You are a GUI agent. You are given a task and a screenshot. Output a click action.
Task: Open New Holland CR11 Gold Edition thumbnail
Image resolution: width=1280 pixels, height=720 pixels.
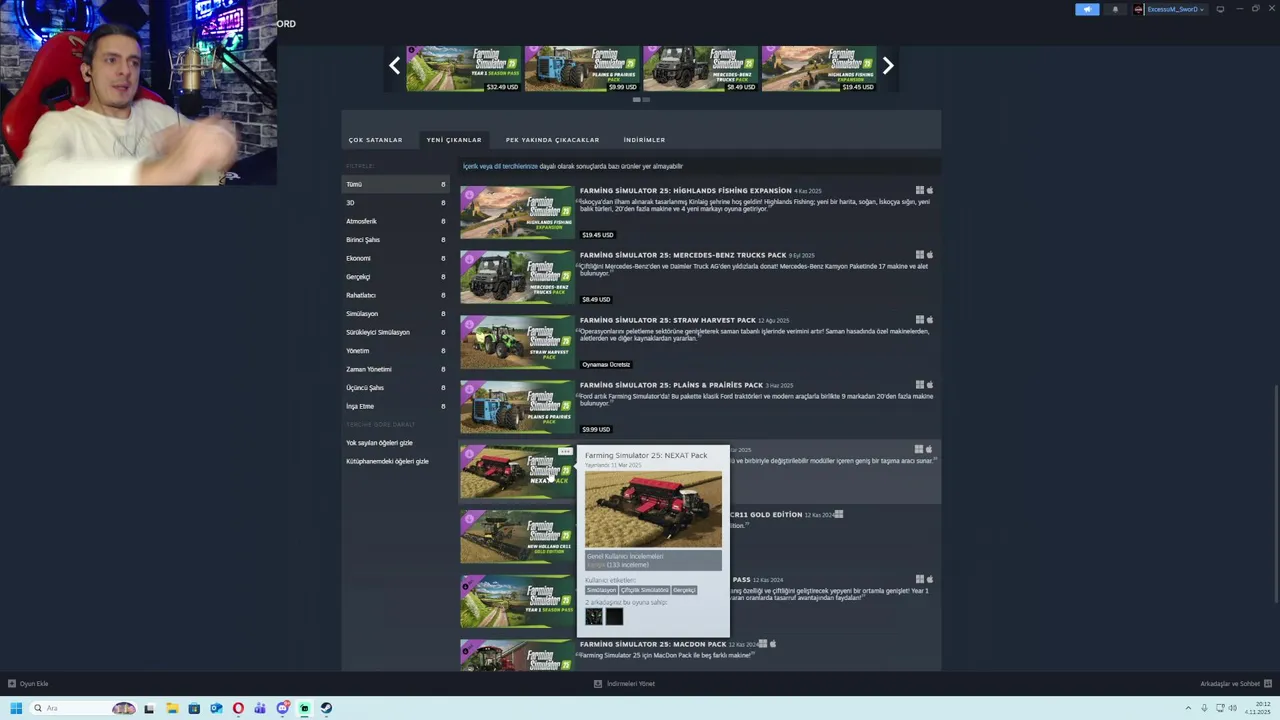(x=517, y=537)
